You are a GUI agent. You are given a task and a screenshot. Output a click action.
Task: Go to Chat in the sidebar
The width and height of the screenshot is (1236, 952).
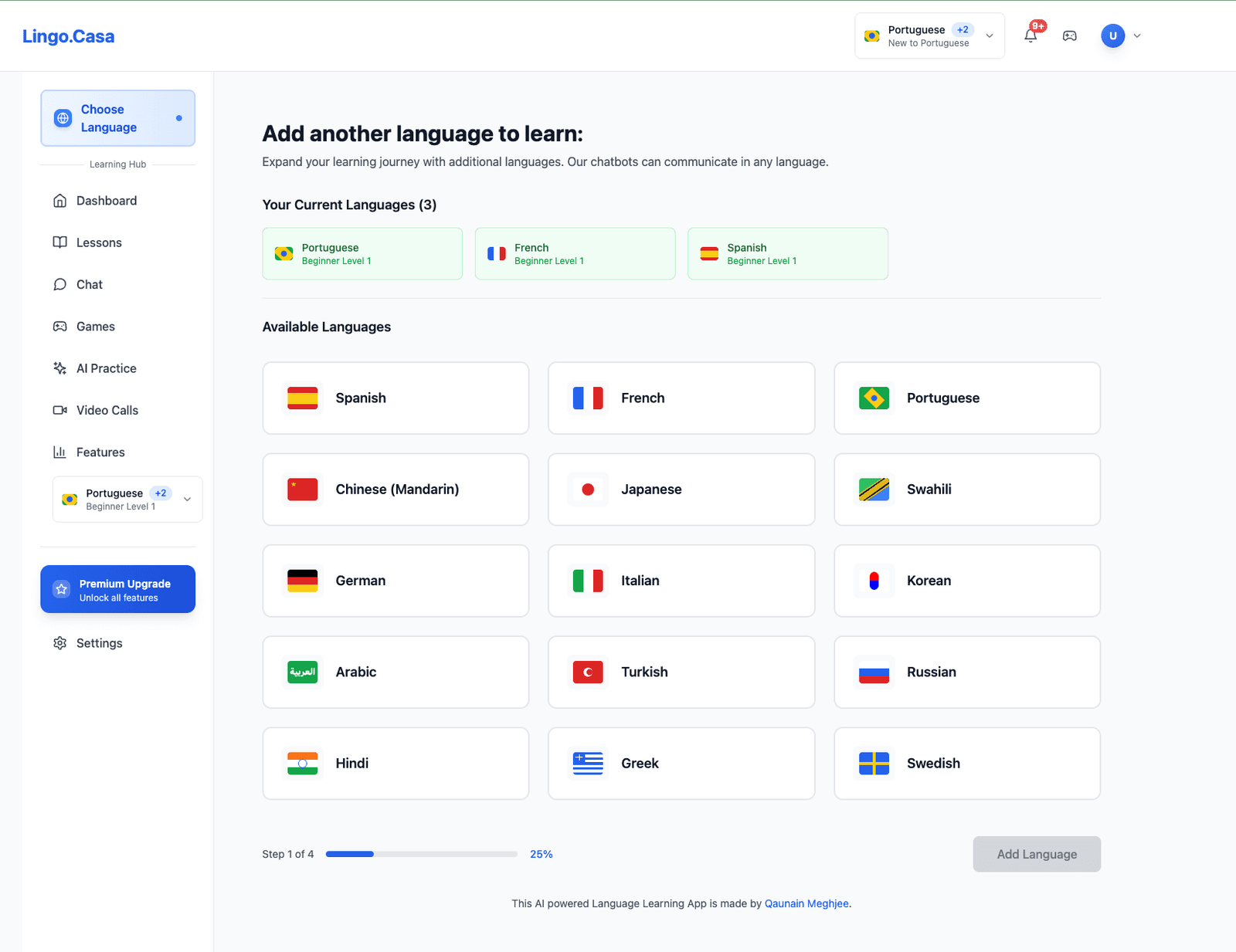click(x=90, y=284)
